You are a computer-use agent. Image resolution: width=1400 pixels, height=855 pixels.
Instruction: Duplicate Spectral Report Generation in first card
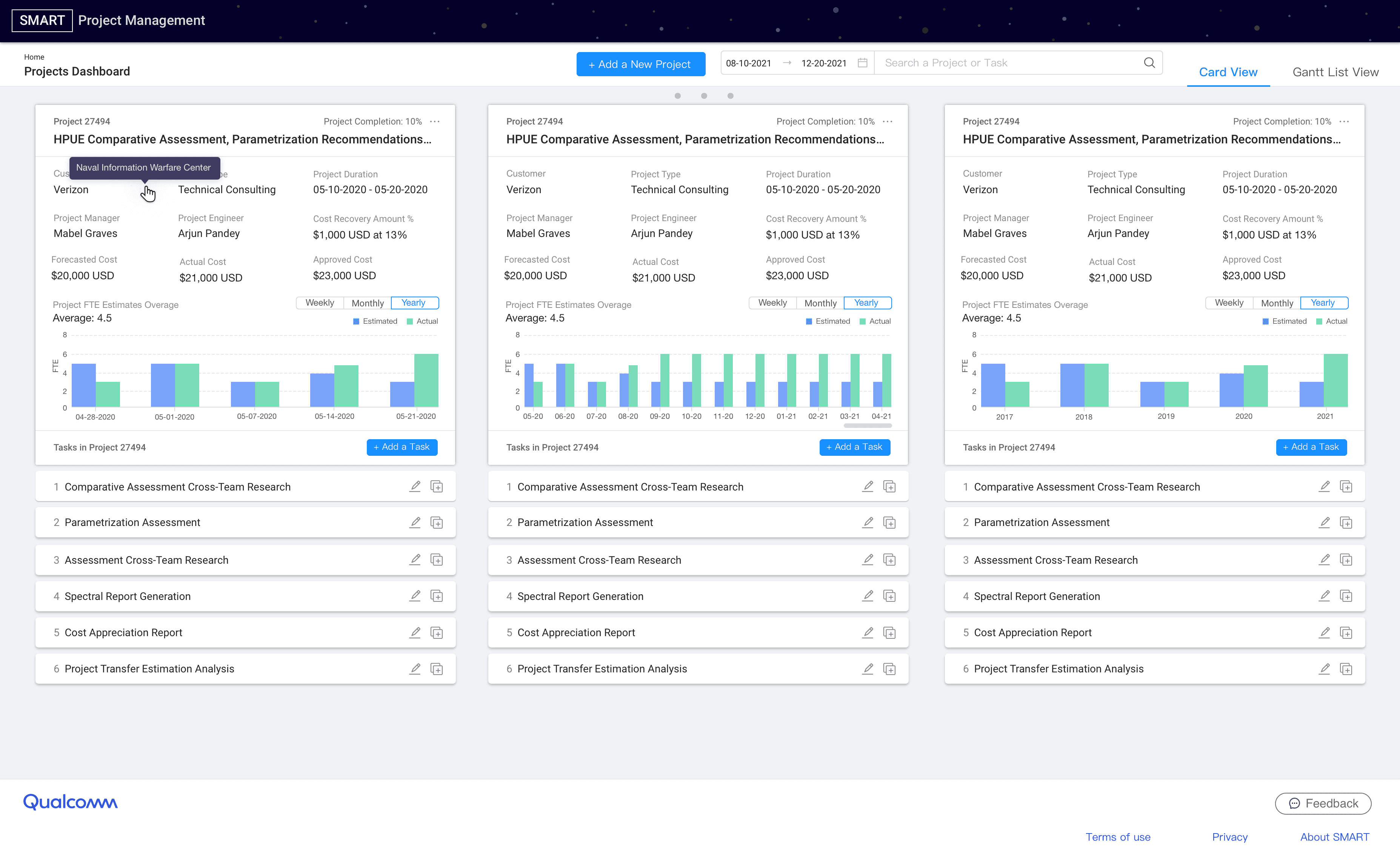tap(436, 596)
